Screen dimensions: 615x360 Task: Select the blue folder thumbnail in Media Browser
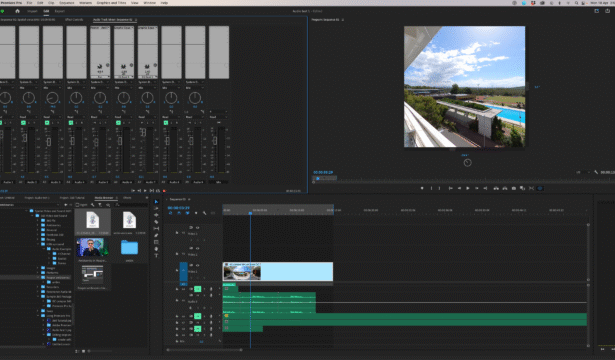(129, 247)
